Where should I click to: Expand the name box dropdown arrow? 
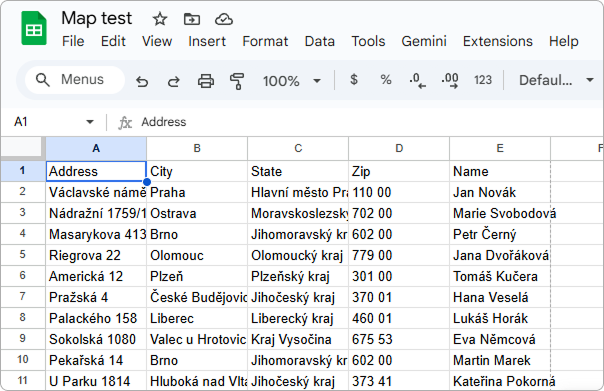click(x=90, y=122)
